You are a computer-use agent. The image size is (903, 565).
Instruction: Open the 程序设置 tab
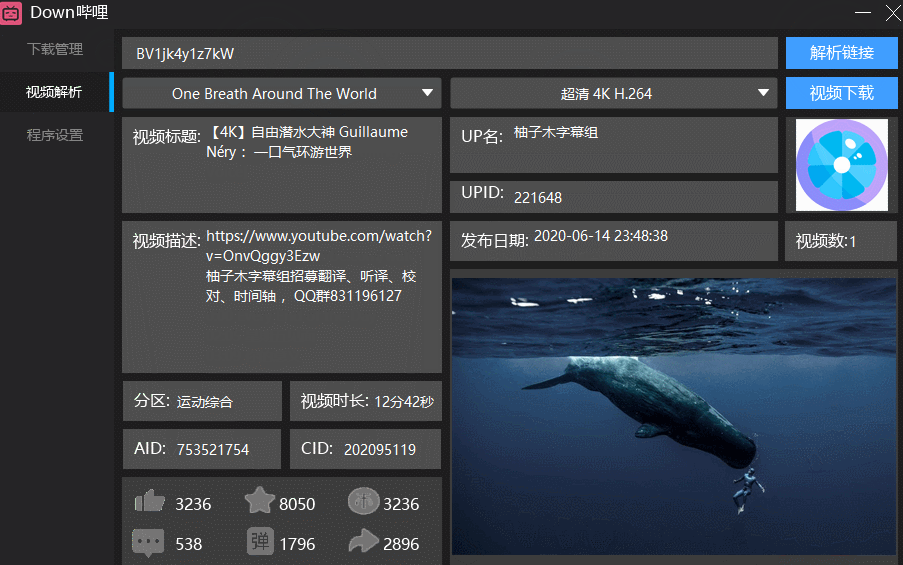click(55, 135)
